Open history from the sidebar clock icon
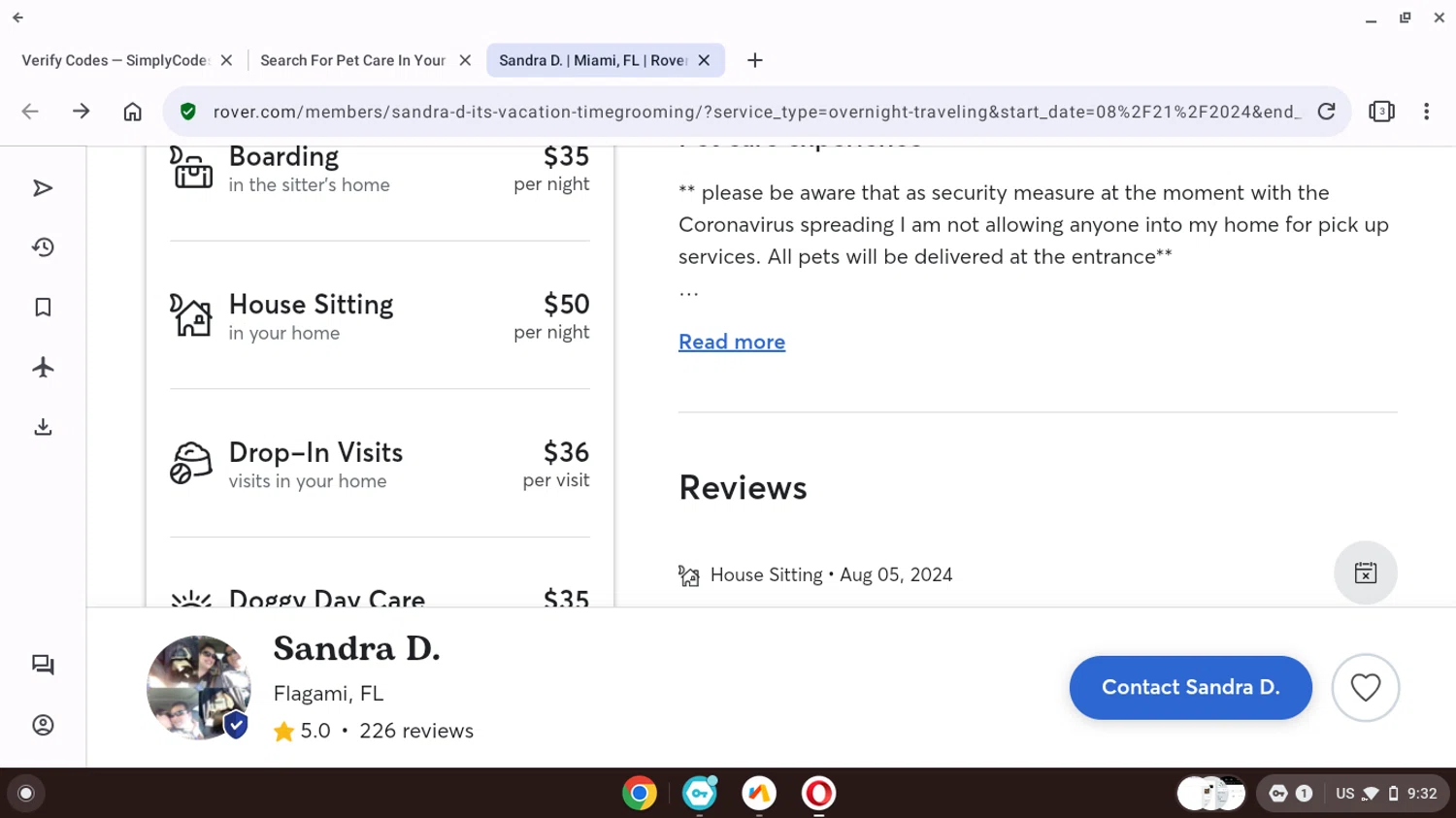 43,247
